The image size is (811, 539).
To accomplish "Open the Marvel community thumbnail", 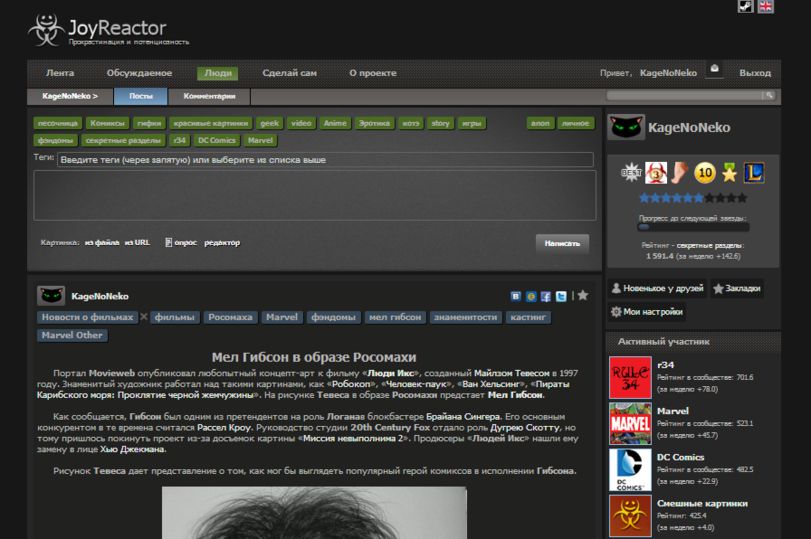I will click(630, 424).
